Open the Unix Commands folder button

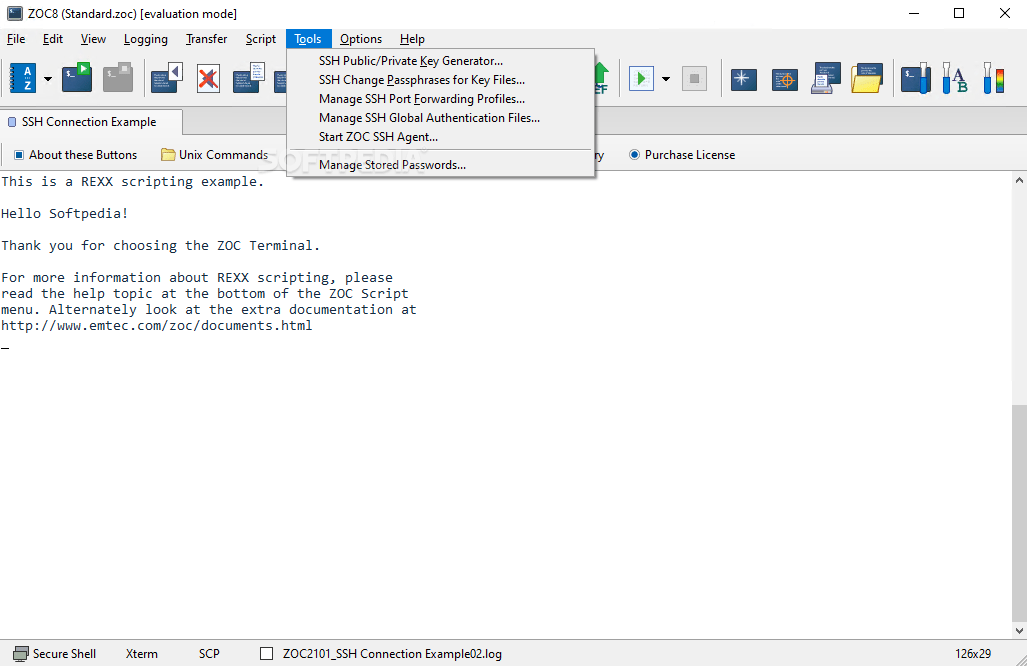pos(215,155)
